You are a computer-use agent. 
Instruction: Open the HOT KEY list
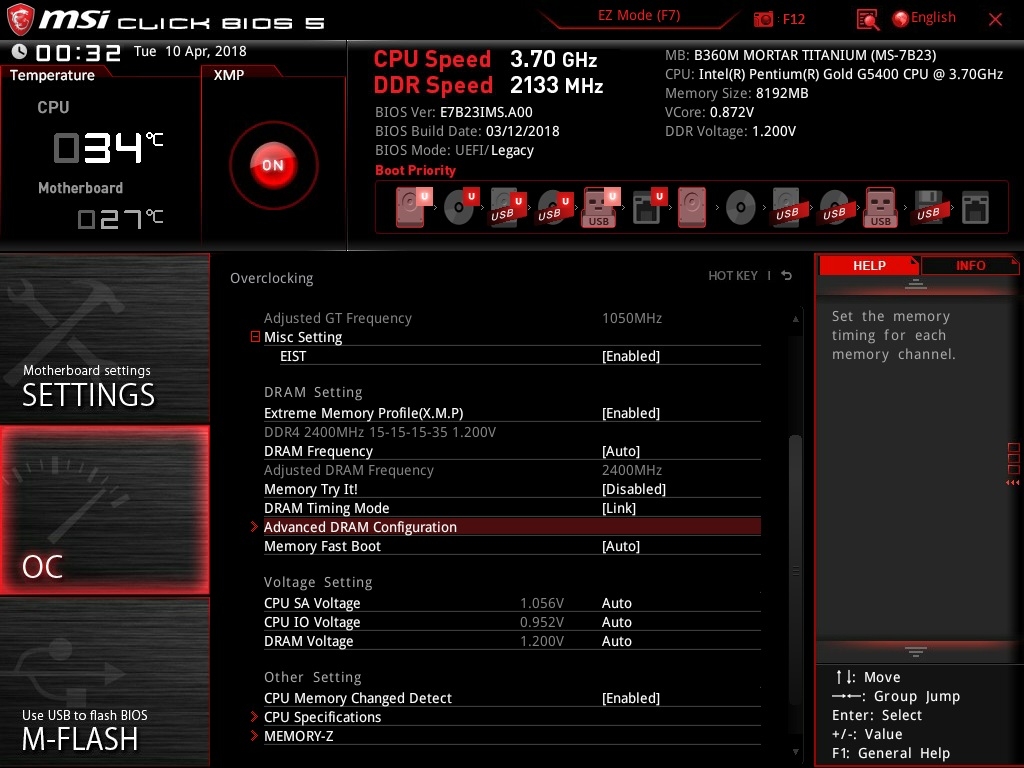click(733, 276)
